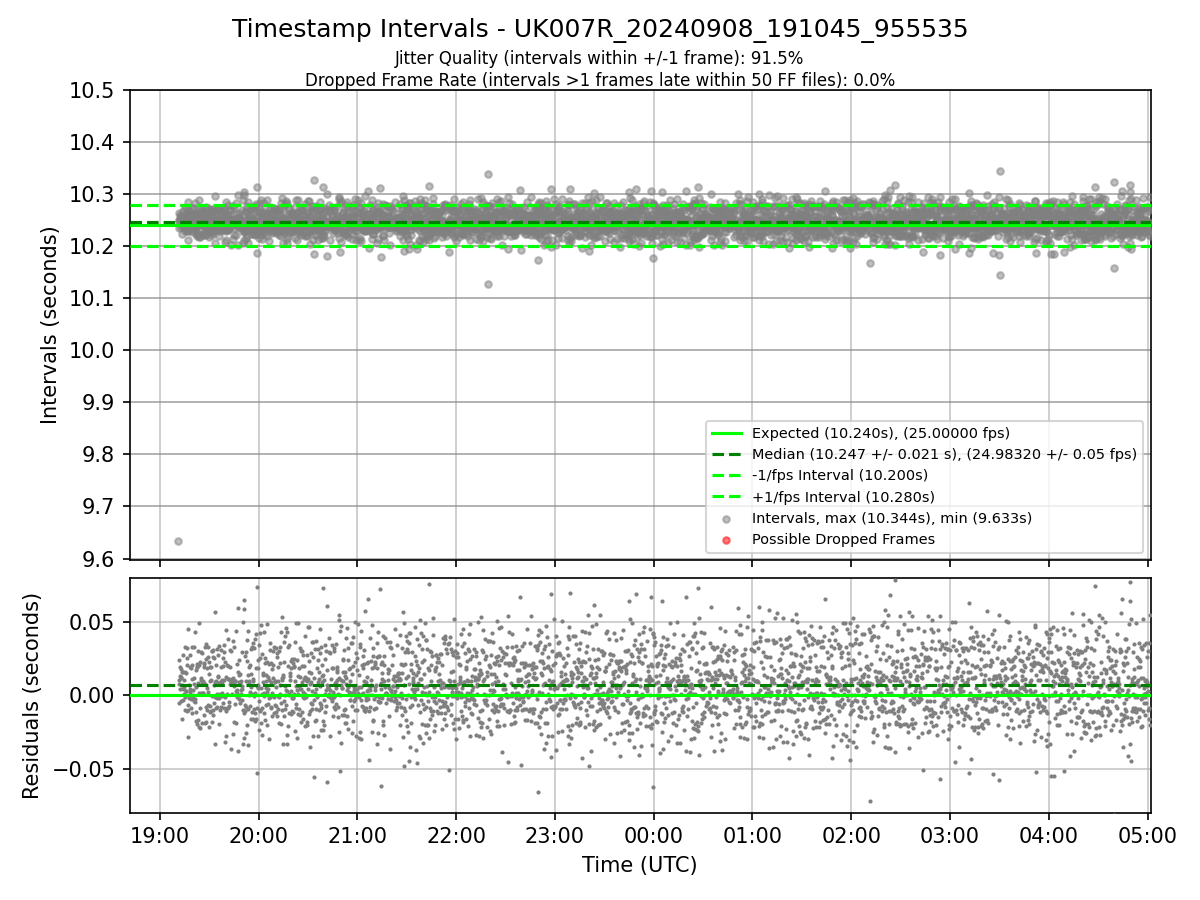Click the solid green line sample next to 'Expected'
The width and height of the screenshot is (1200, 900).
[x=727, y=434]
